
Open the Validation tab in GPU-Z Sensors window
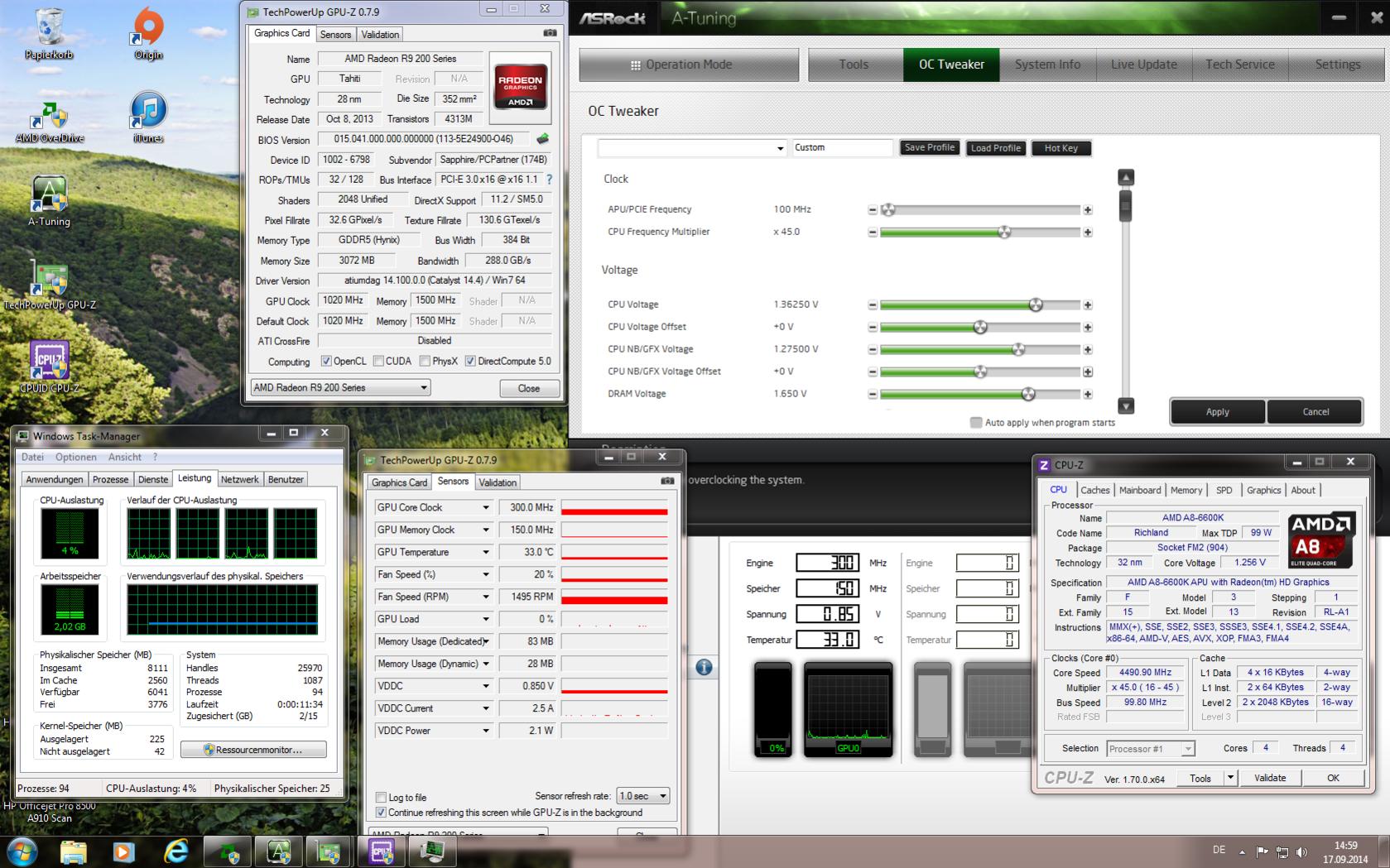(x=498, y=482)
